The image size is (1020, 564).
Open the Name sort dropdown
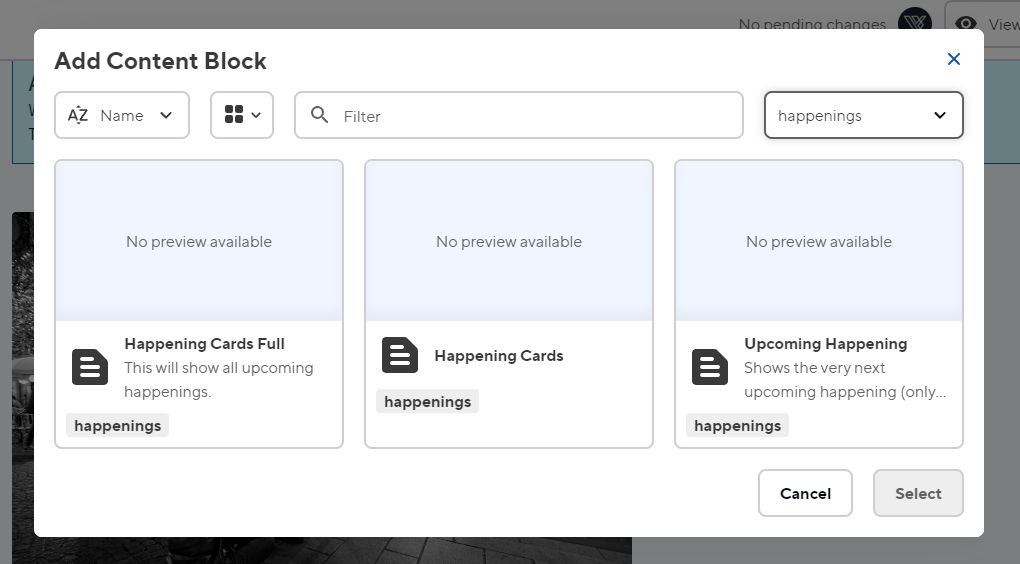click(122, 115)
